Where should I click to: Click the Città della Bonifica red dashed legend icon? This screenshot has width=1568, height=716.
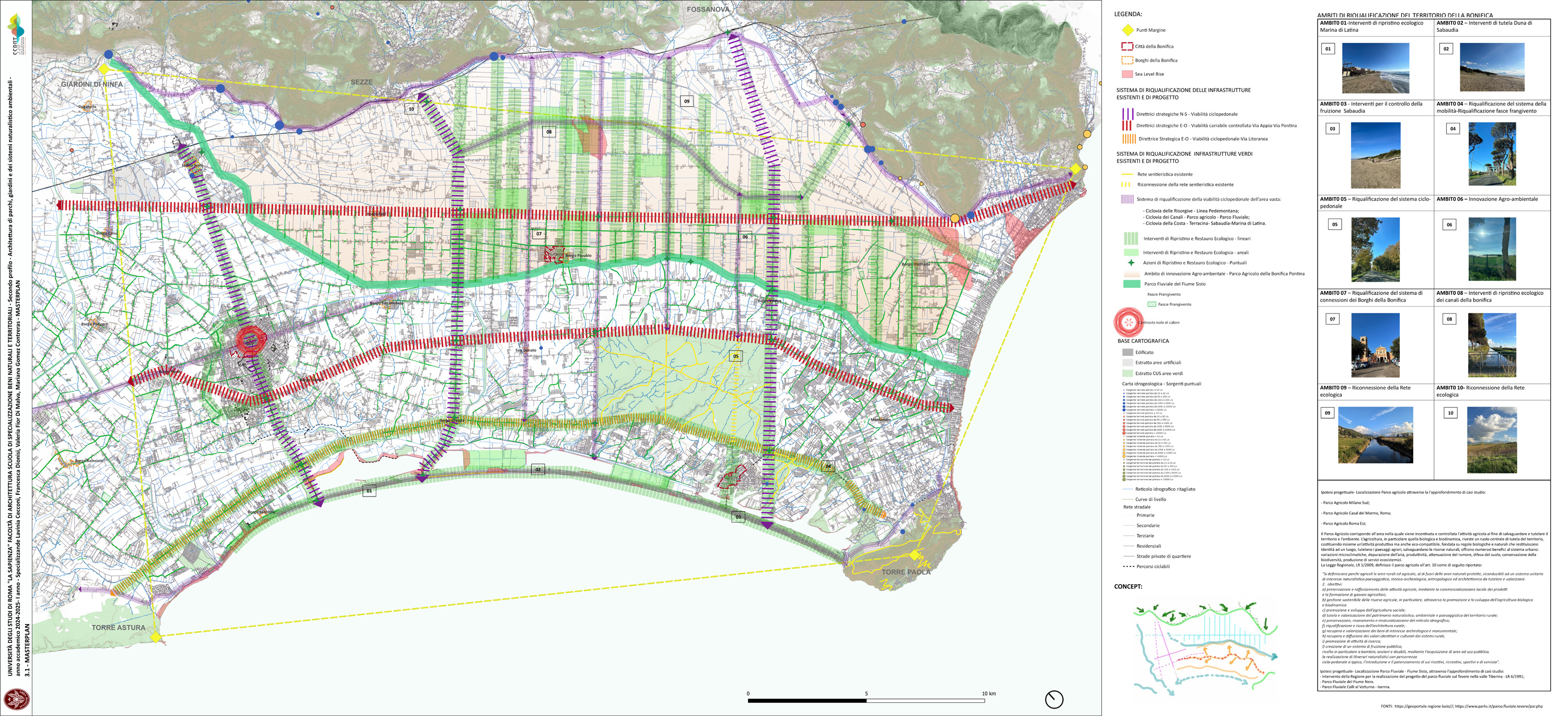(1127, 47)
